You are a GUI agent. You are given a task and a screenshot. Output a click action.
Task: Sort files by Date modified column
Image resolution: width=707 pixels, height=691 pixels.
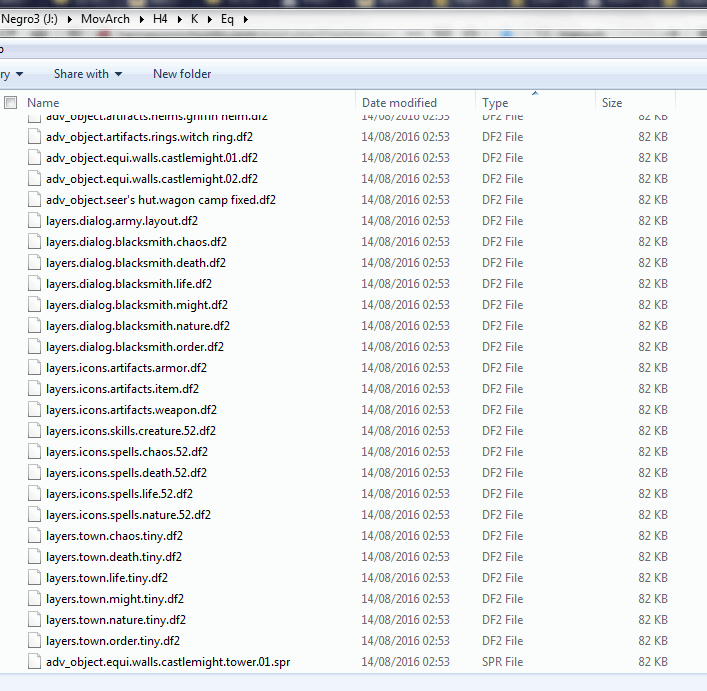399,103
